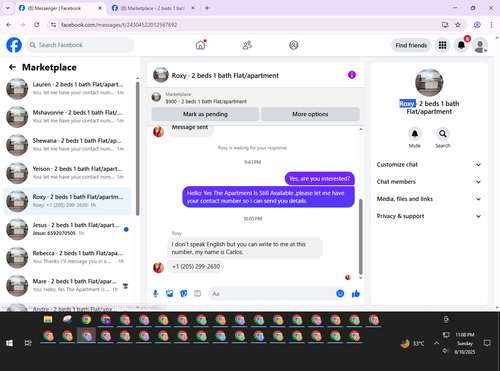Switch to Marketplace 2 beds browser tab
This screenshot has width=500, height=371.
pyautogui.click(x=153, y=8)
